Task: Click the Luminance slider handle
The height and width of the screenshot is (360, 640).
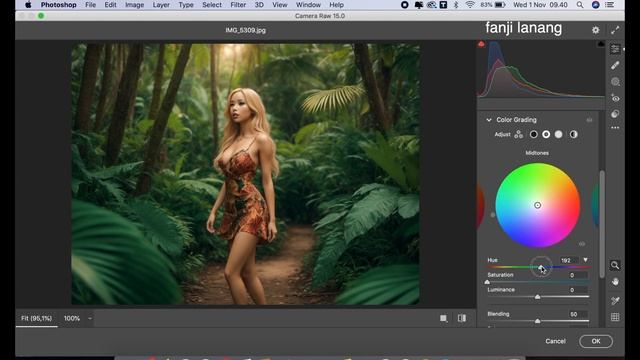Action: pos(538,297)
